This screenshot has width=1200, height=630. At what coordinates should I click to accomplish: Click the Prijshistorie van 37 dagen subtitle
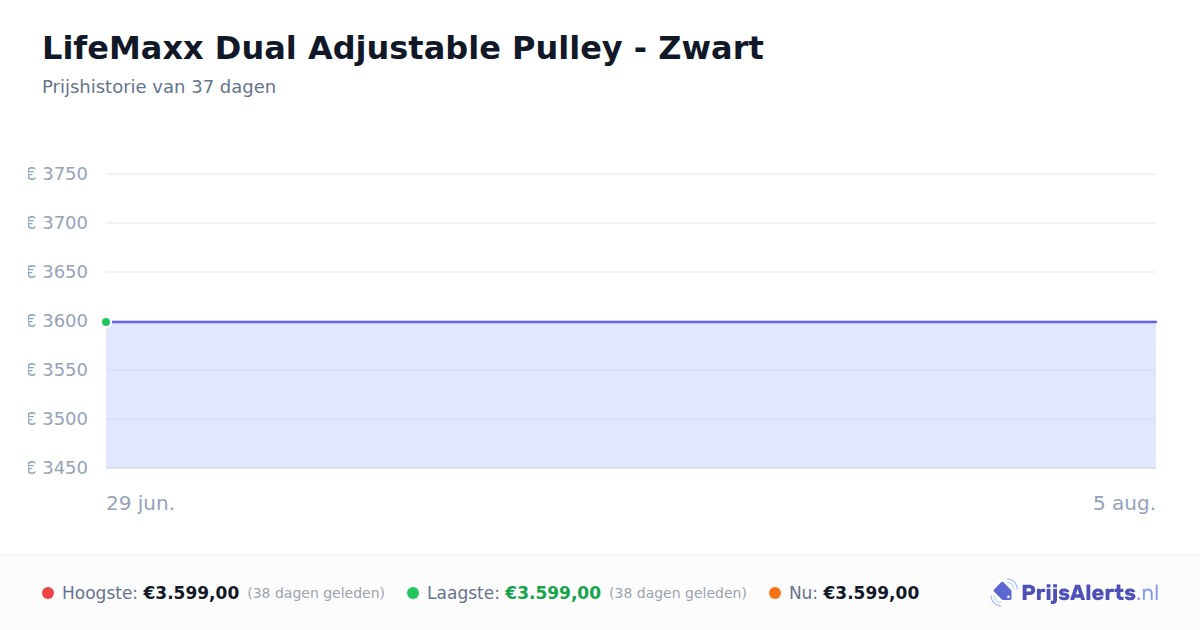click(159, 87)
